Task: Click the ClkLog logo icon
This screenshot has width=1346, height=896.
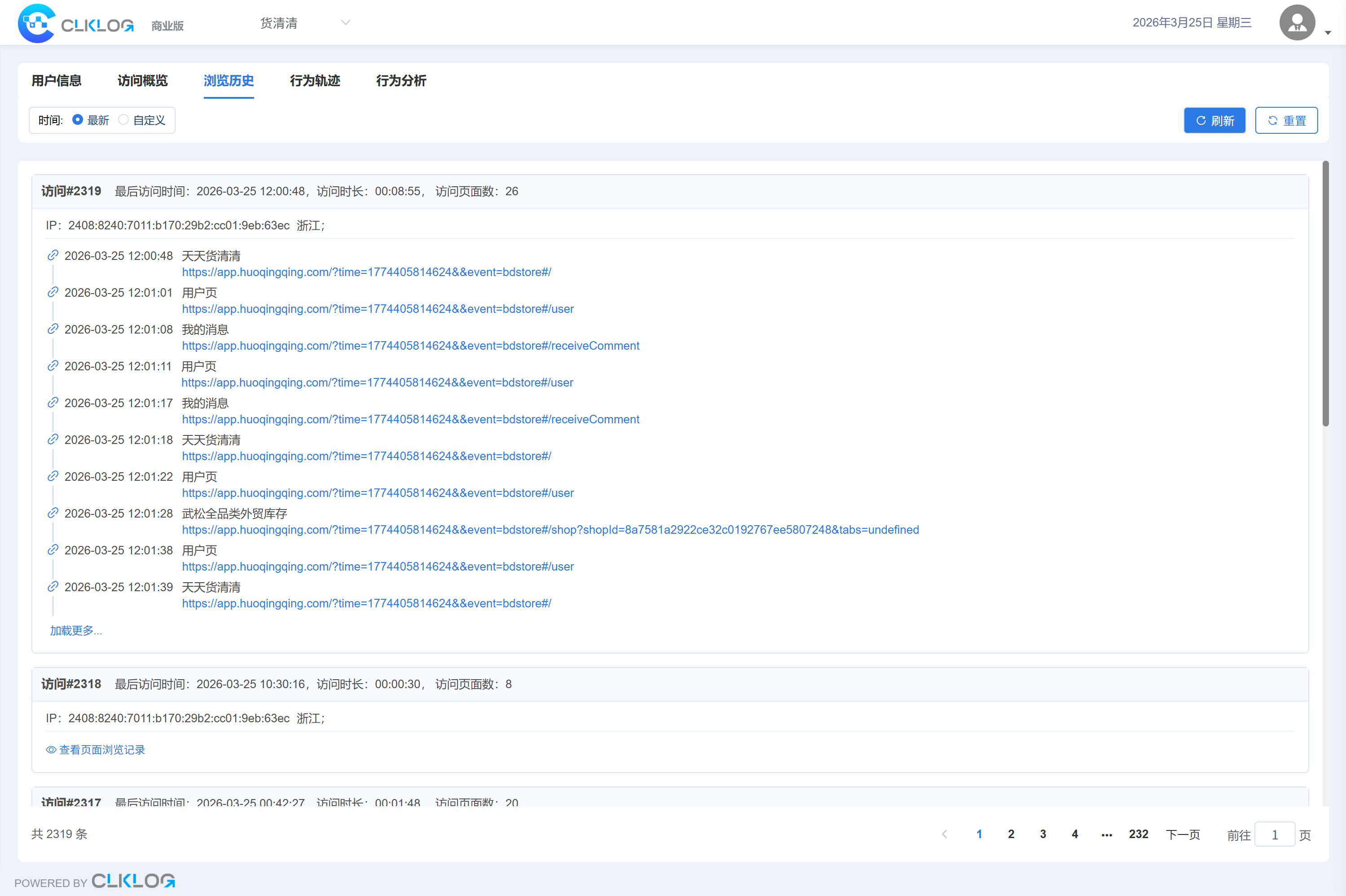Action: [x=36, y=23]
